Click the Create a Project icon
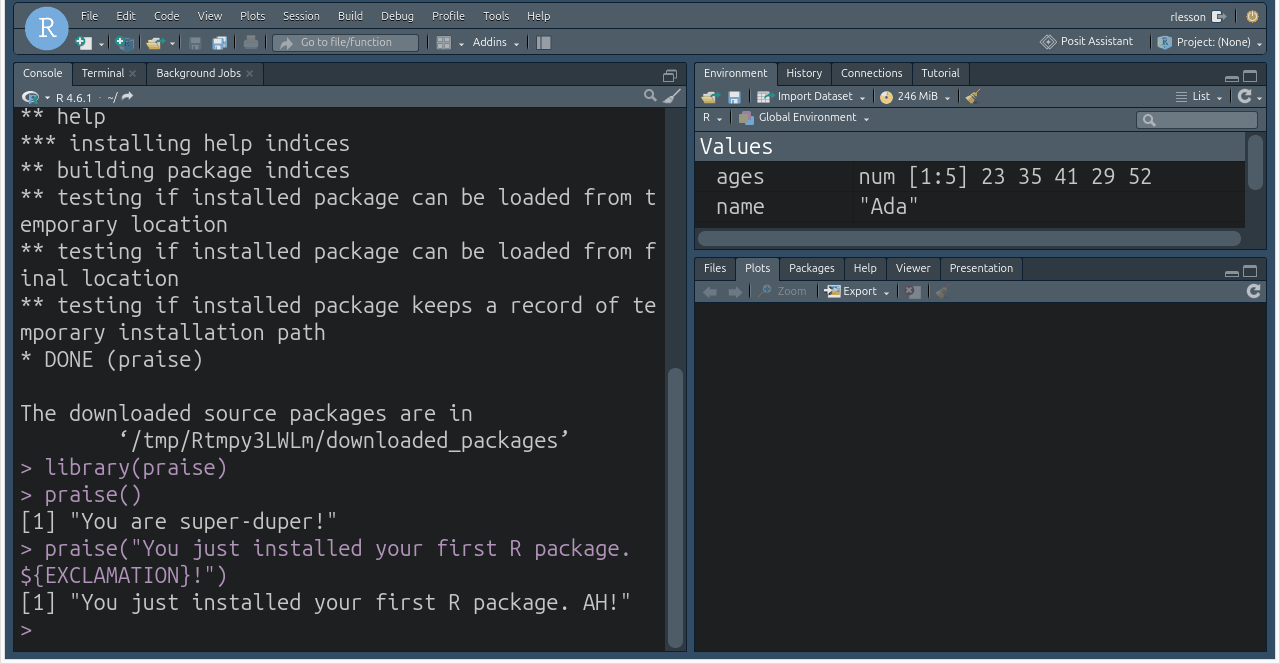This screenshot has width=1280, height=664. [x=124, y=42]
